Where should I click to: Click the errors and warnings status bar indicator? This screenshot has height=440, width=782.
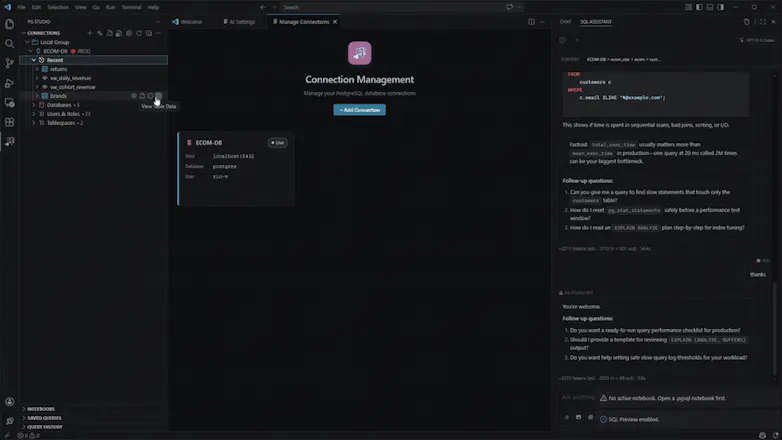28,436
